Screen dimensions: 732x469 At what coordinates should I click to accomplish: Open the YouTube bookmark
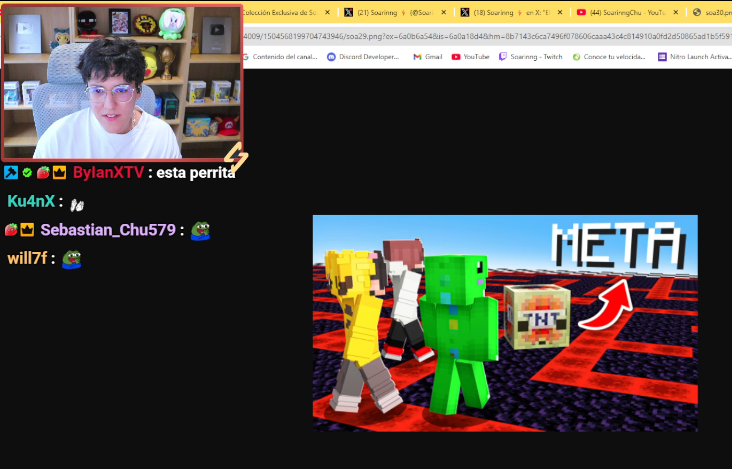471,56
